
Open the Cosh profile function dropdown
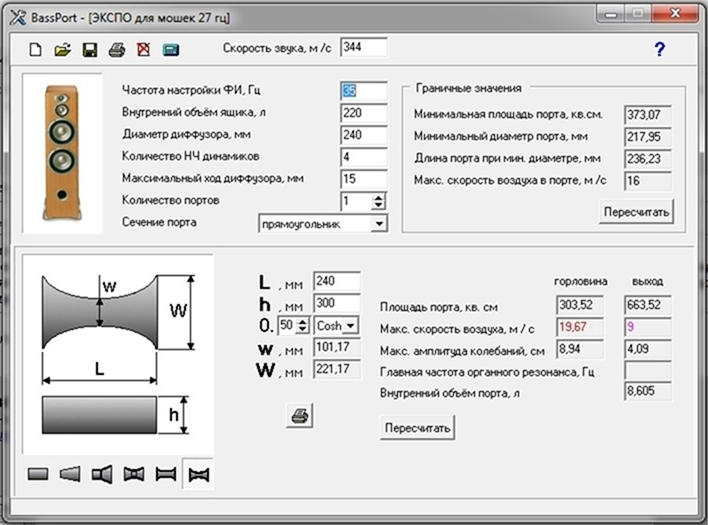[x=350, y=325]
